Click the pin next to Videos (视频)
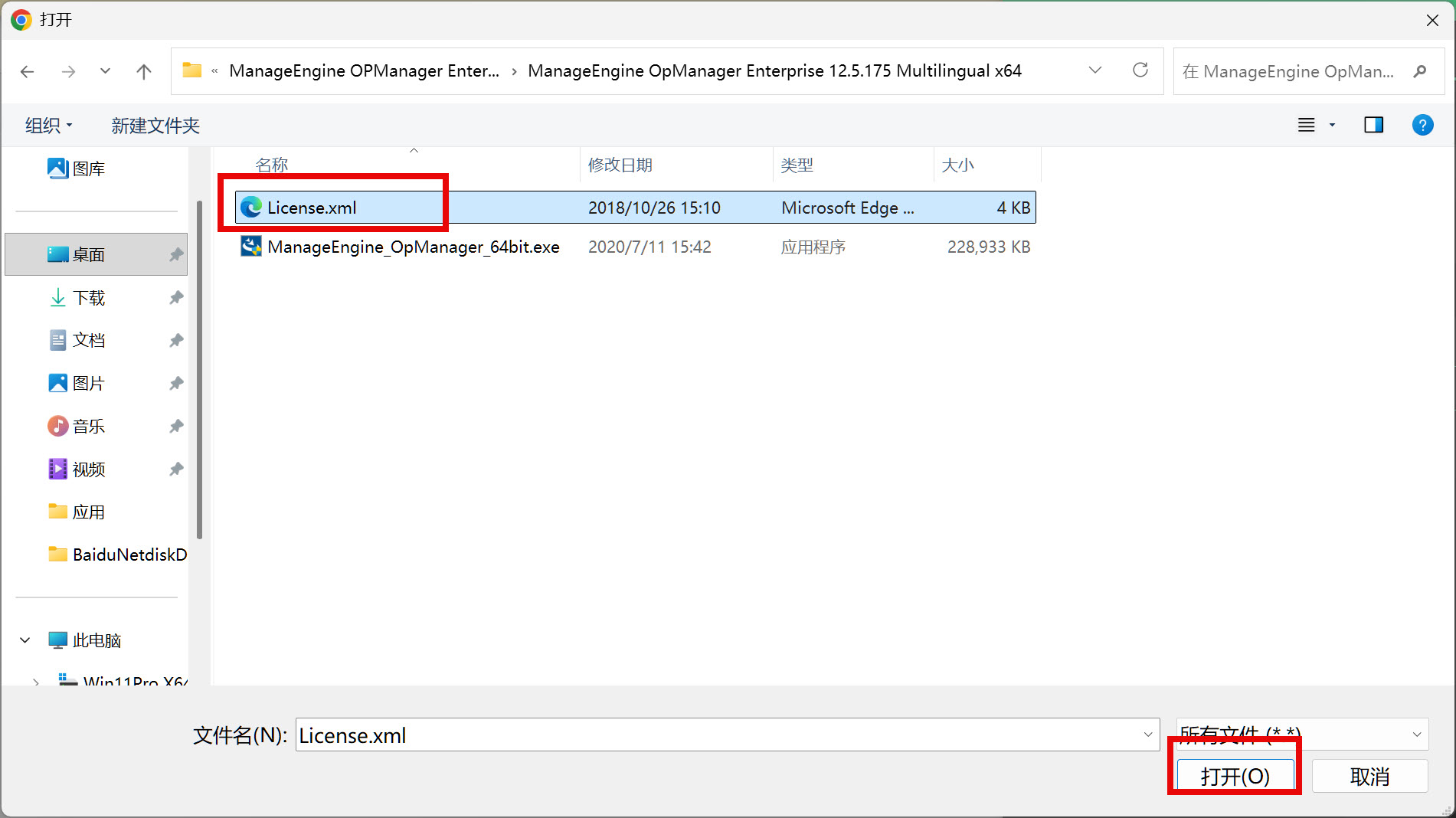Screen dimensions: 1456x818 (176, 469)
